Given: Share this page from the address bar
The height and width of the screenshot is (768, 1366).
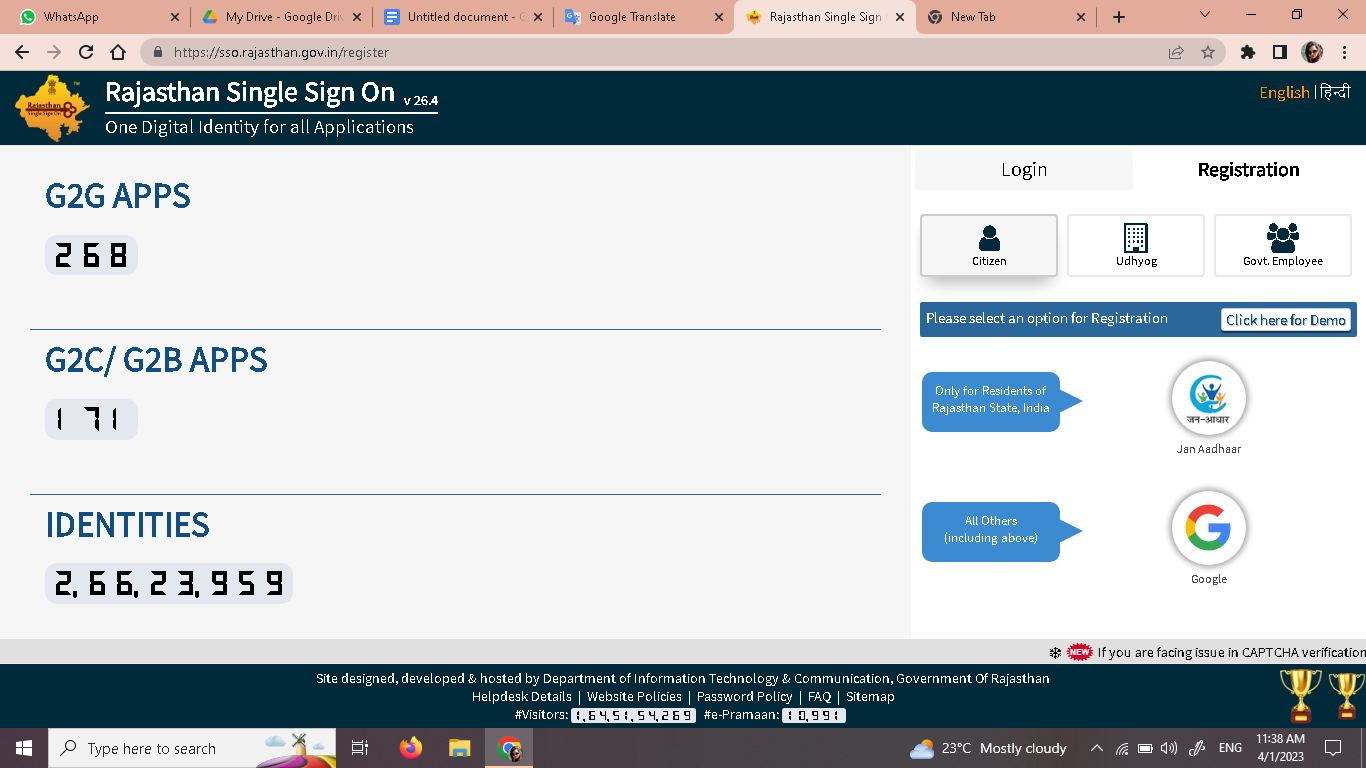Looking at the screenshot, I should [x=1176, y=52].
